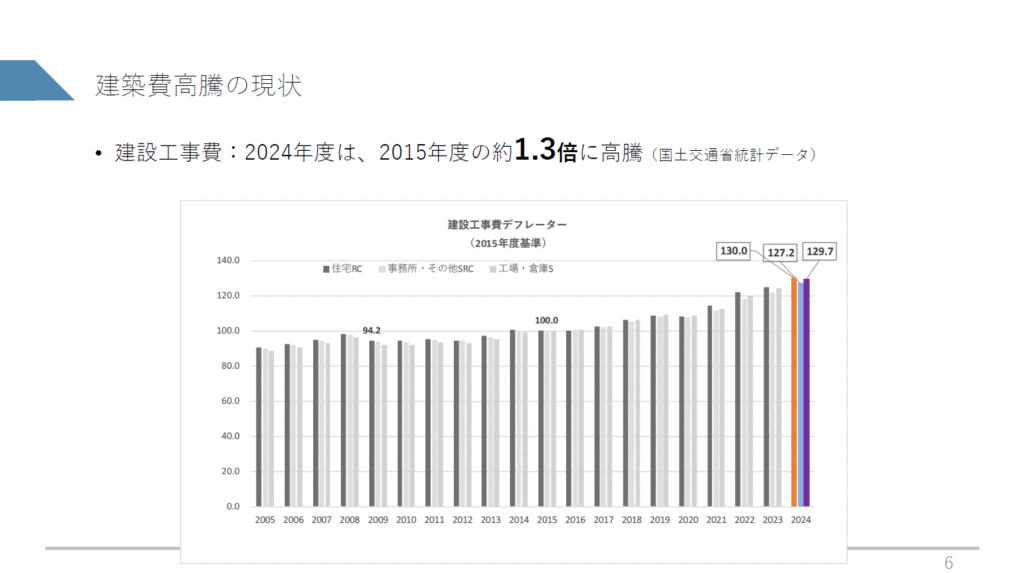Click the 140.0 y-axis label

[x=228, y=260]
